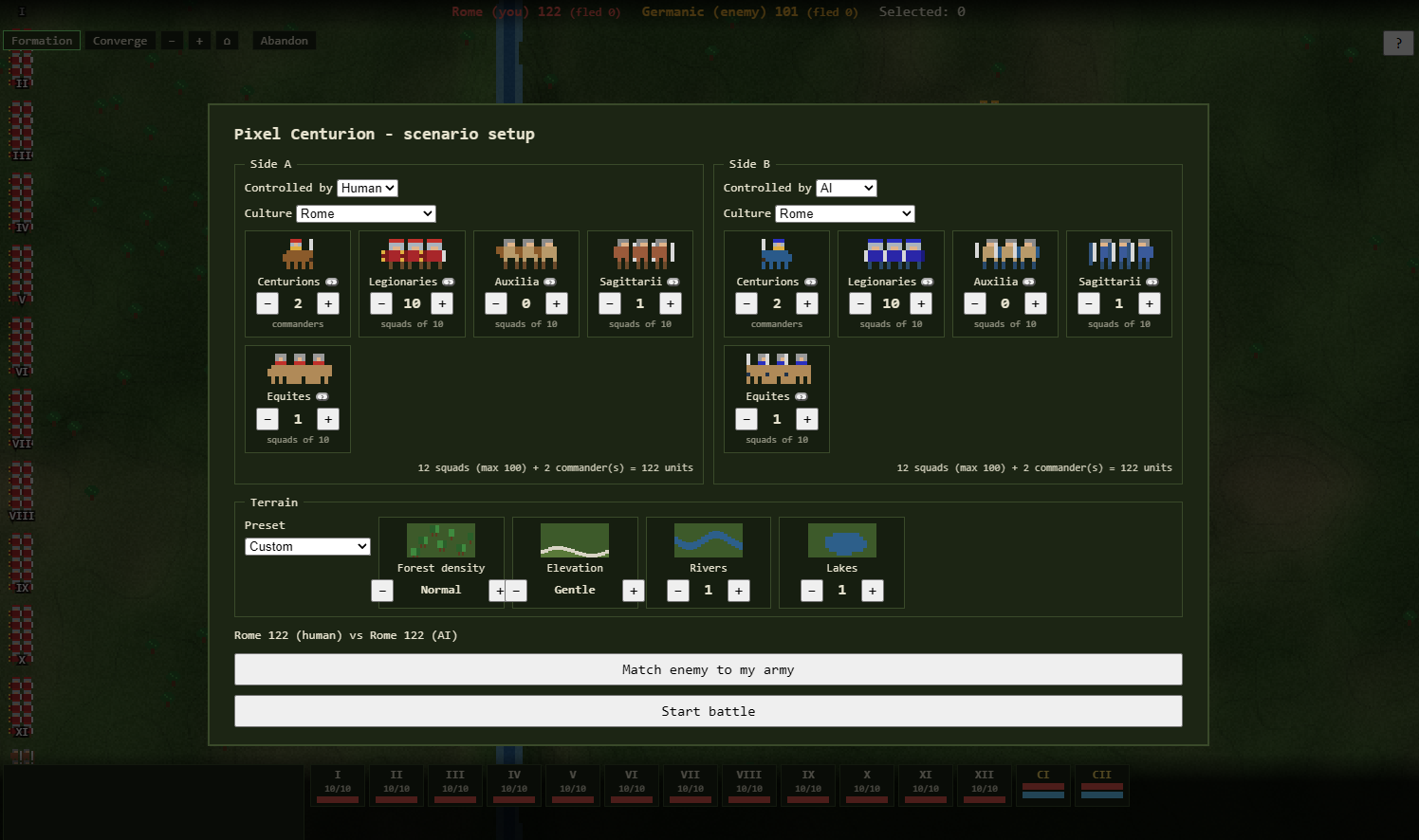Remove a Sagittarii squad from Side A

[x=610, y=303]
